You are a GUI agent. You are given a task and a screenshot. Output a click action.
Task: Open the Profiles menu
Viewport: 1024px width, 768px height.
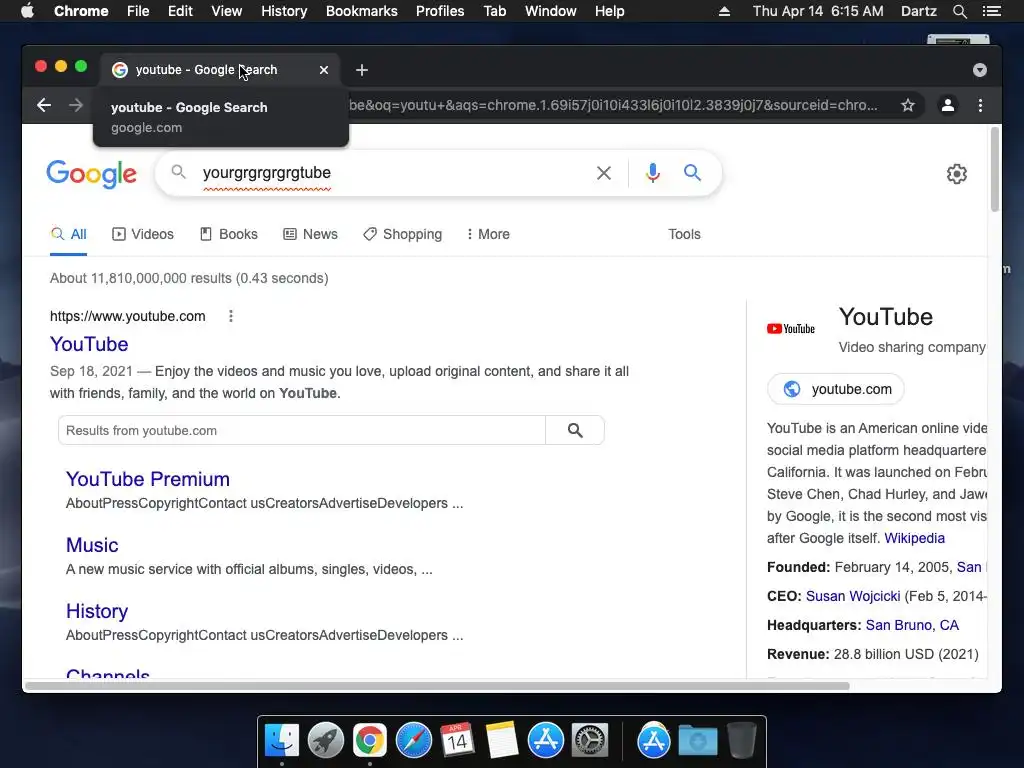pos(440,11)
